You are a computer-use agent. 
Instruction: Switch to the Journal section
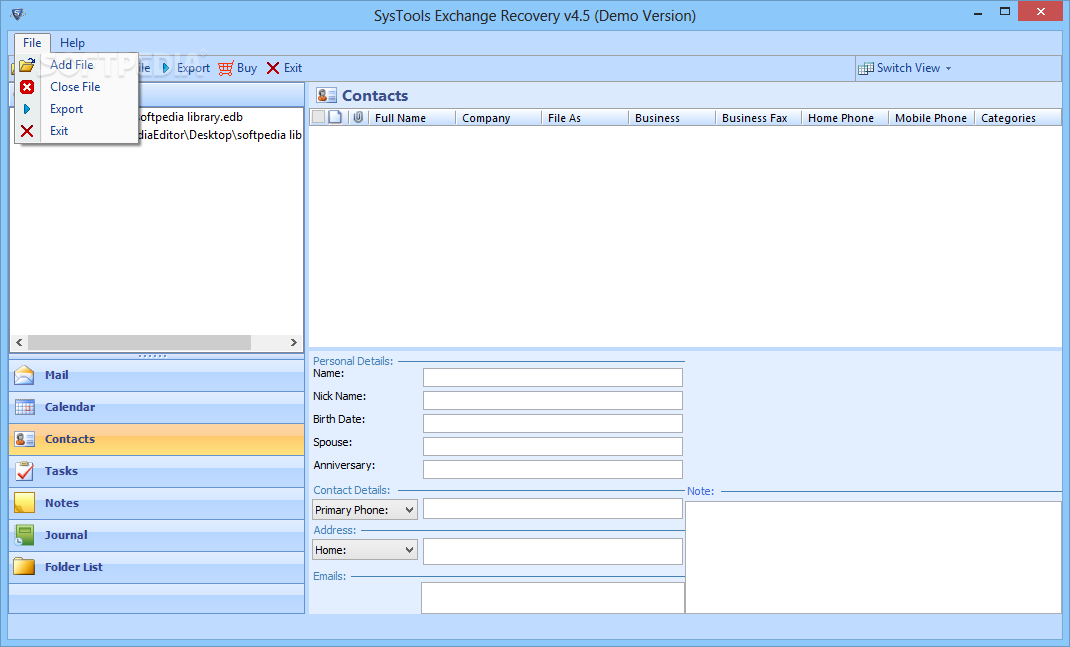(x=156, y=536)
